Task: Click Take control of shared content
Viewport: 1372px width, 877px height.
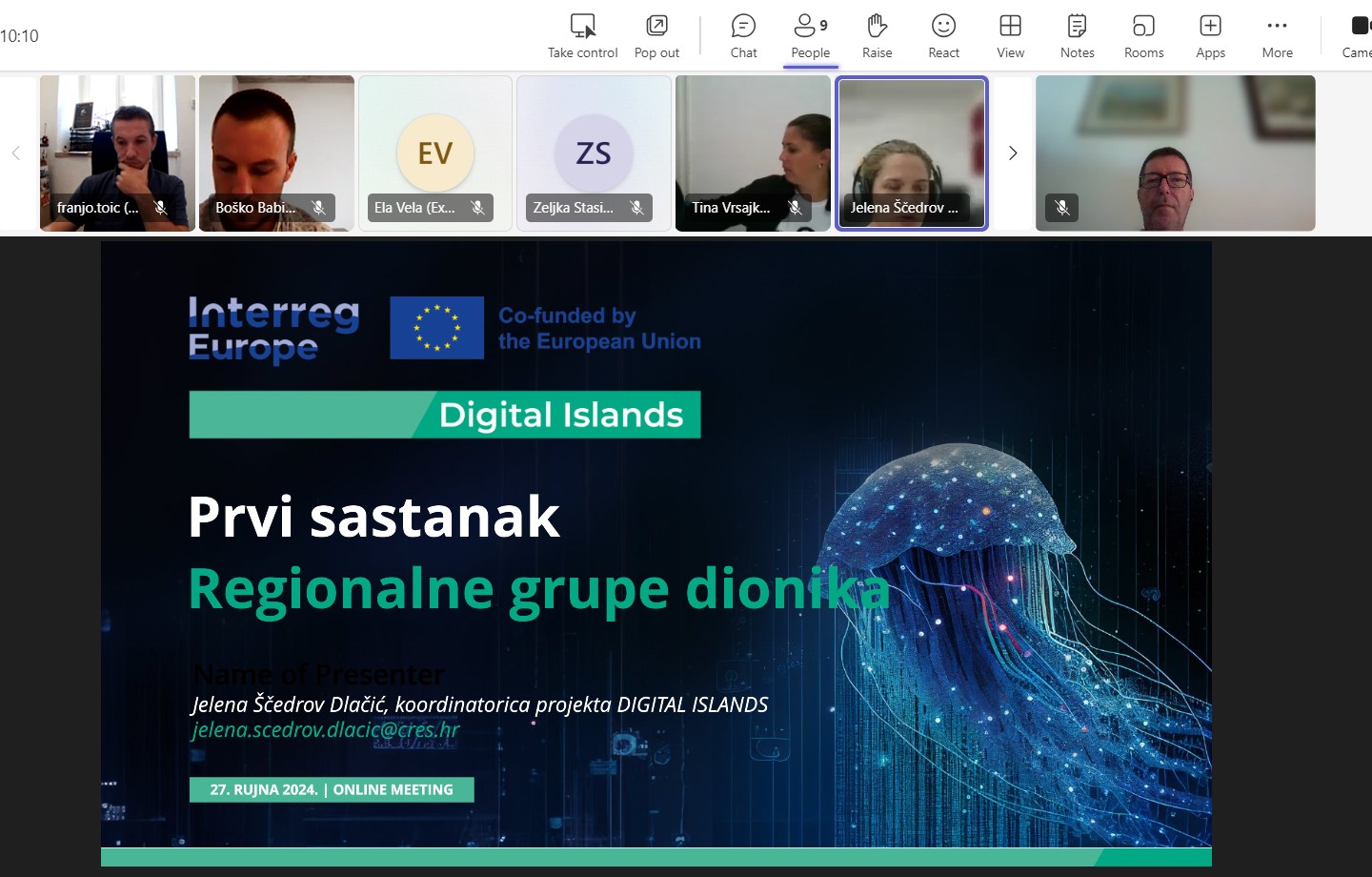Action: tap(582, 36)
